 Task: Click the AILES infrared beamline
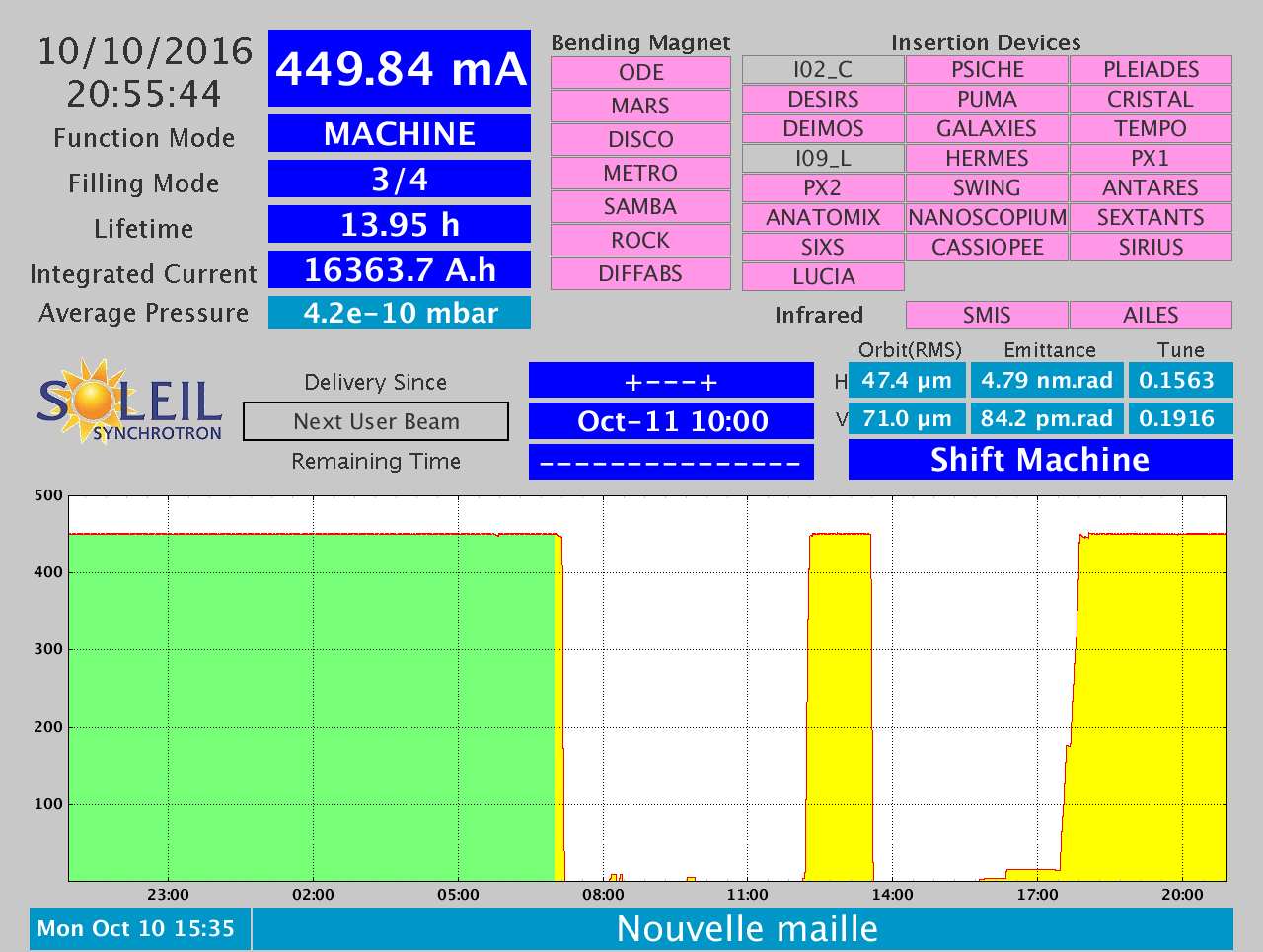1151,315
